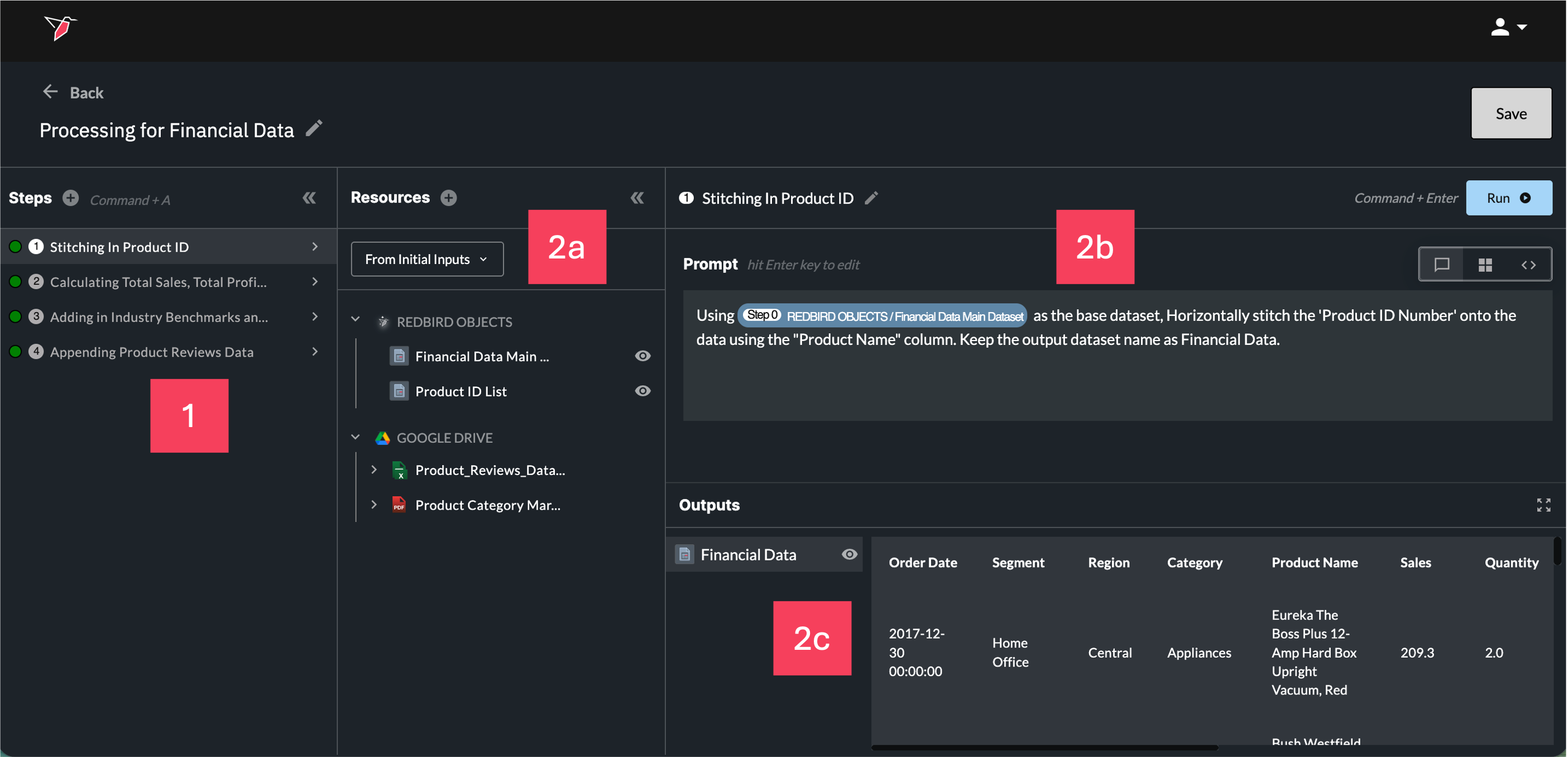
Task: Rename the Stitching In Product ID step
Action: coord(871,198)
